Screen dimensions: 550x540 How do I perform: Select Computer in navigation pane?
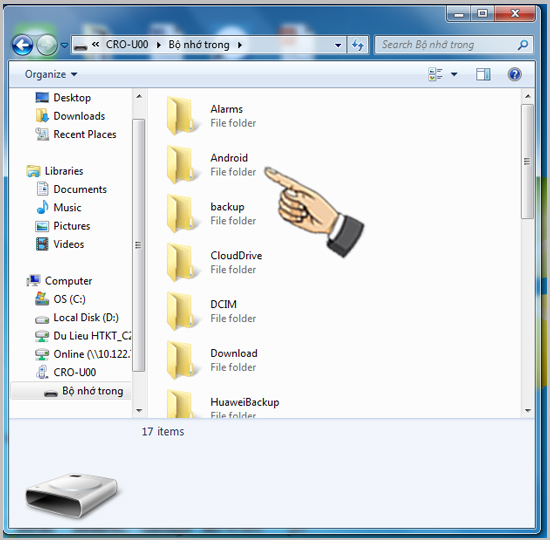[59, 281]
